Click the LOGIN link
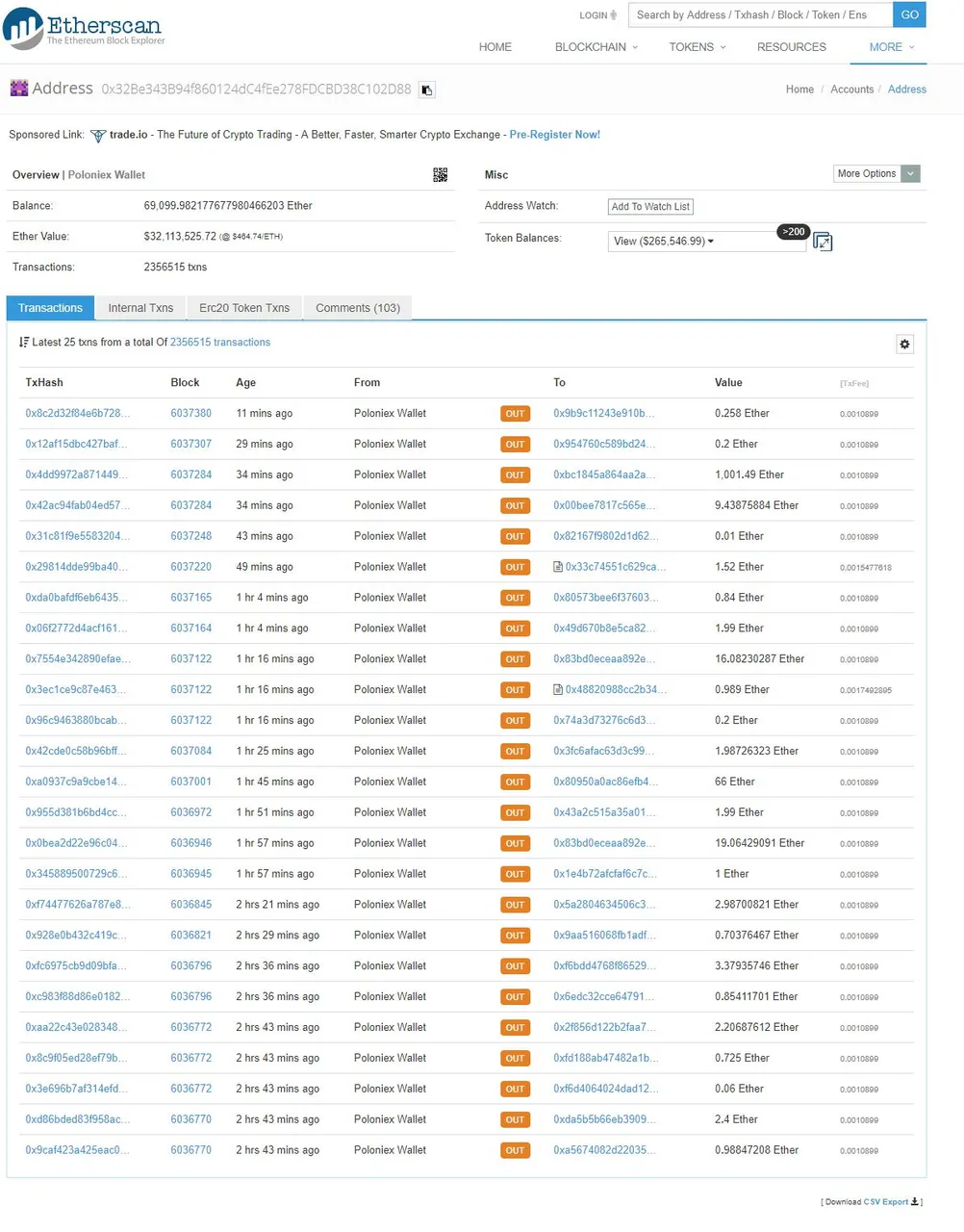 coord(598,15)
